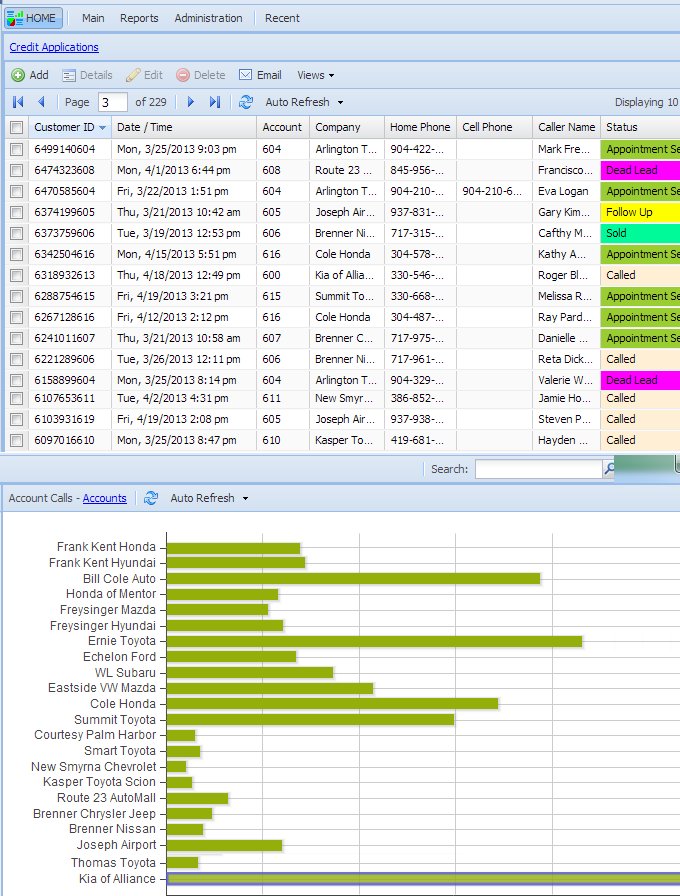Click the Email envelope icon
The image size is (680, 896).
coord(245,75)
